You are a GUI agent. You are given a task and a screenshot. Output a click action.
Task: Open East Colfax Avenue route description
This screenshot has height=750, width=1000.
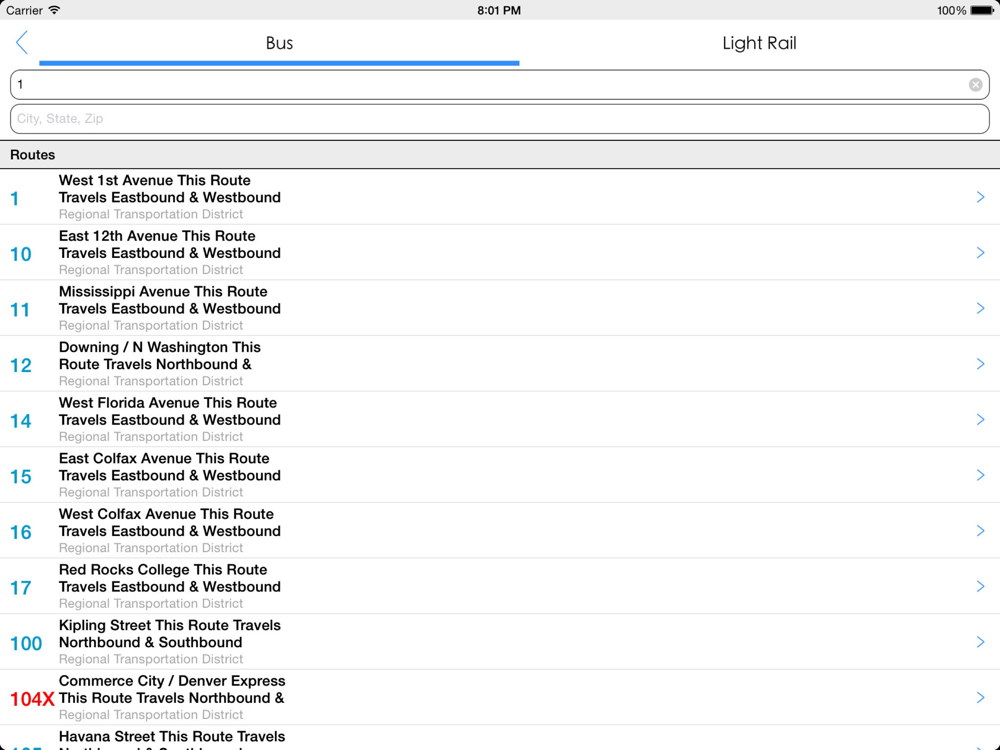(x=170, y=467)
